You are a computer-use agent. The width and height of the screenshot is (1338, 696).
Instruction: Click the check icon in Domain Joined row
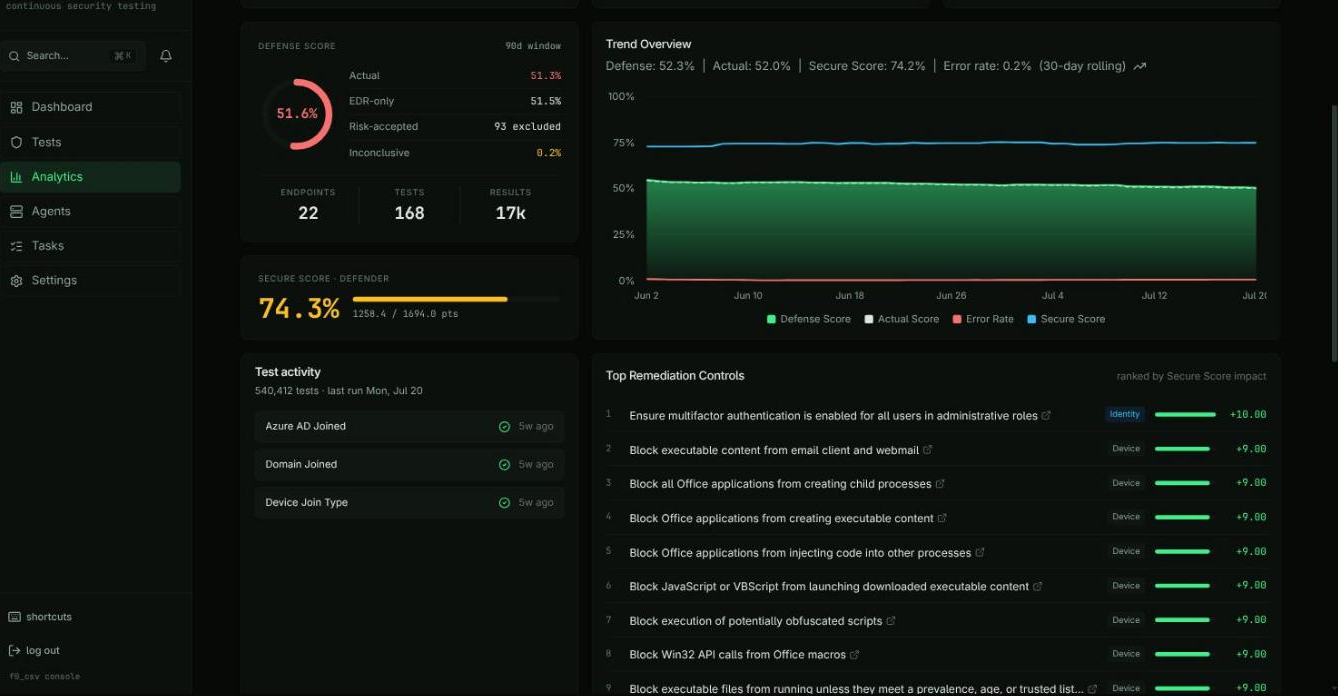505,465
